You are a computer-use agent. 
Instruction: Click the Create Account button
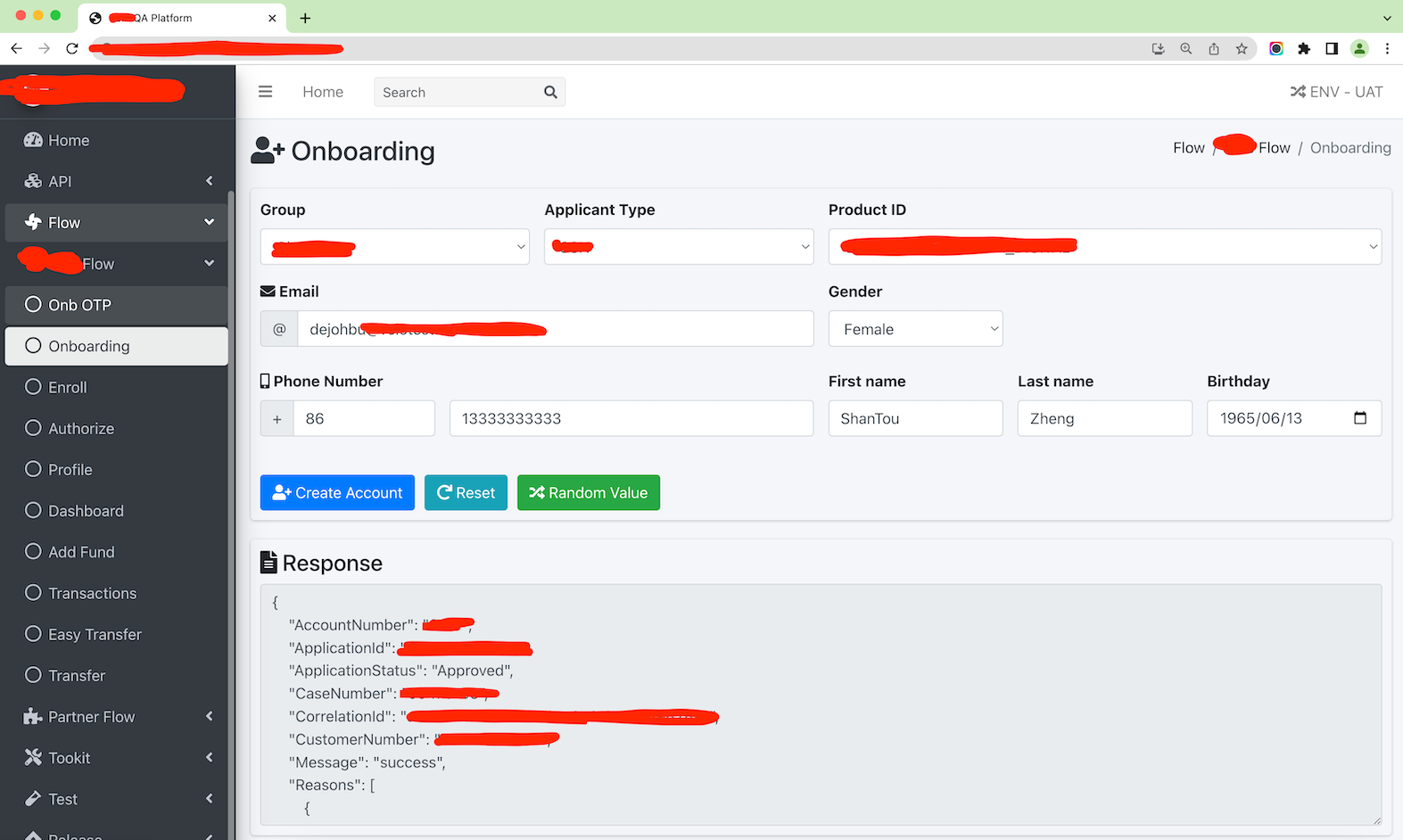coord(337,492)
